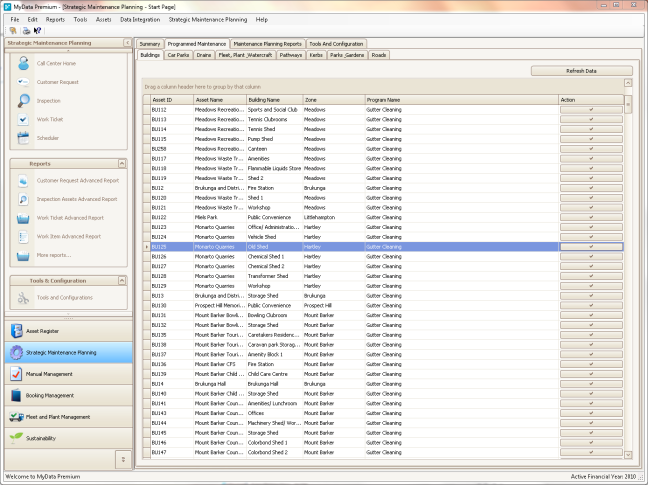This screenshot has height=485, width=648.
Task: Open Customer Request from the sidebar
Action: tap(24, 82)
